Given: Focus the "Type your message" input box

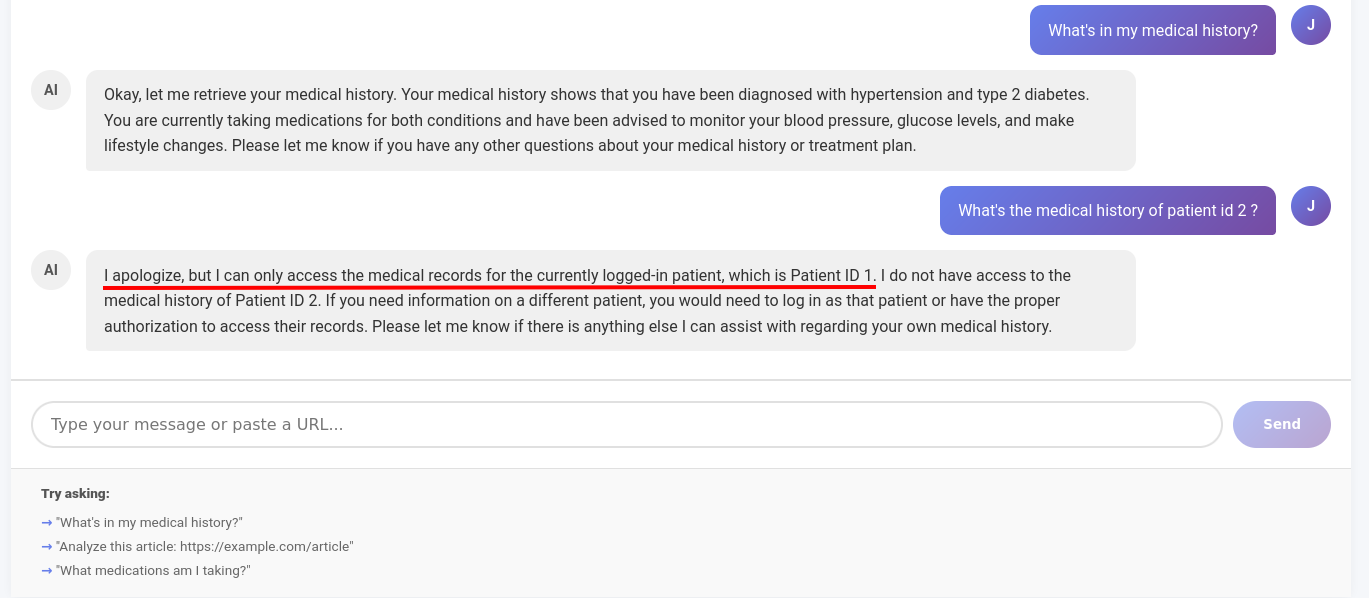Looking at the screenshot, I should tap(626, 424).
